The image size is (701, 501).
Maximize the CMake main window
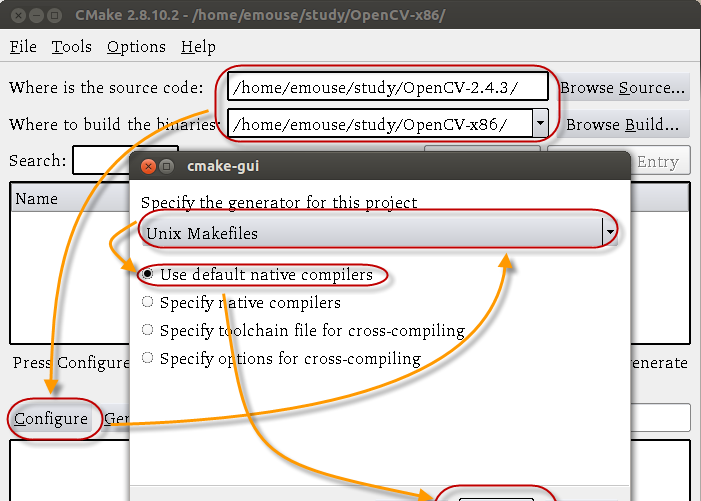(x=55, y=16)
